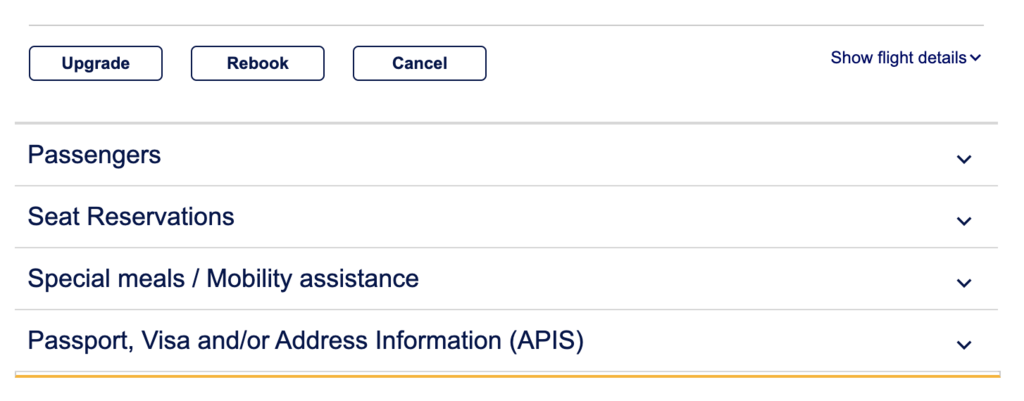Image resolution: width=1024 pixels, height=401 pixels.
Task: Click the chevron beside Show flight details
Action: 976,58
